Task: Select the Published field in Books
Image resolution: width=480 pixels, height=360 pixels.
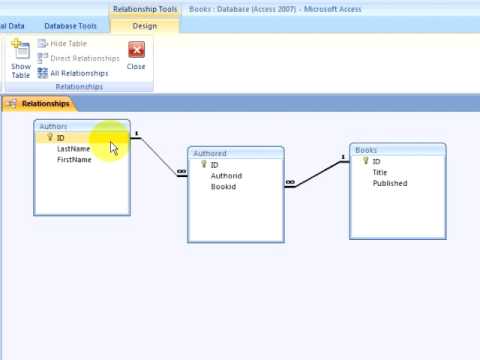Action: (390, 183)
